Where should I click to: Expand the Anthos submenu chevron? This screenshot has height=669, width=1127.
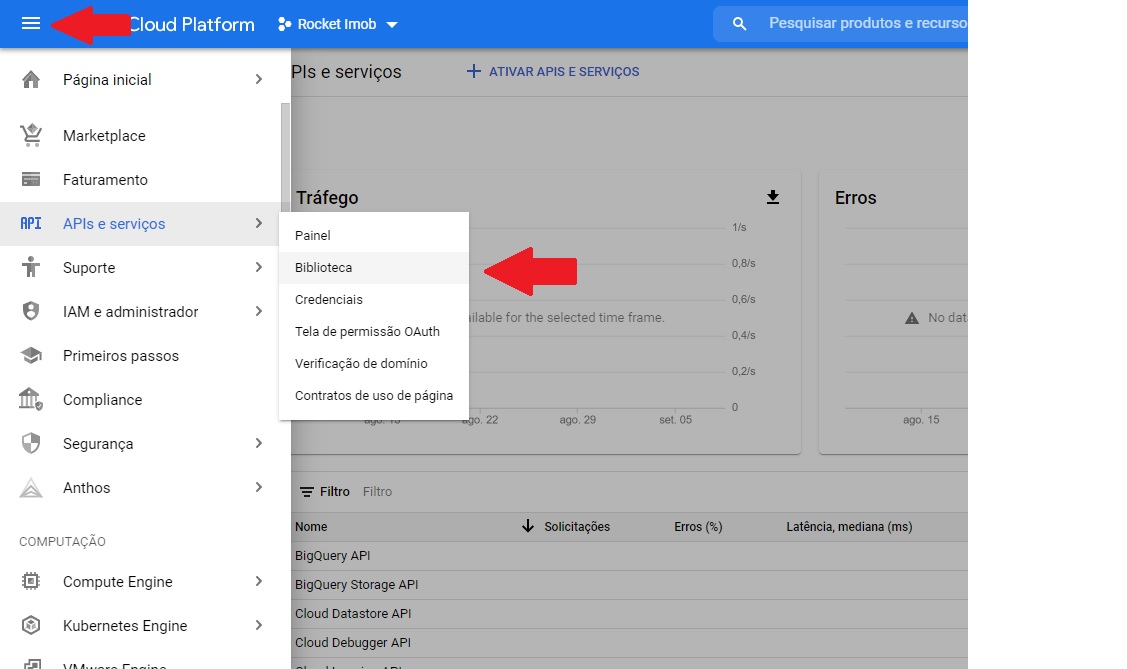click(259, 487)
